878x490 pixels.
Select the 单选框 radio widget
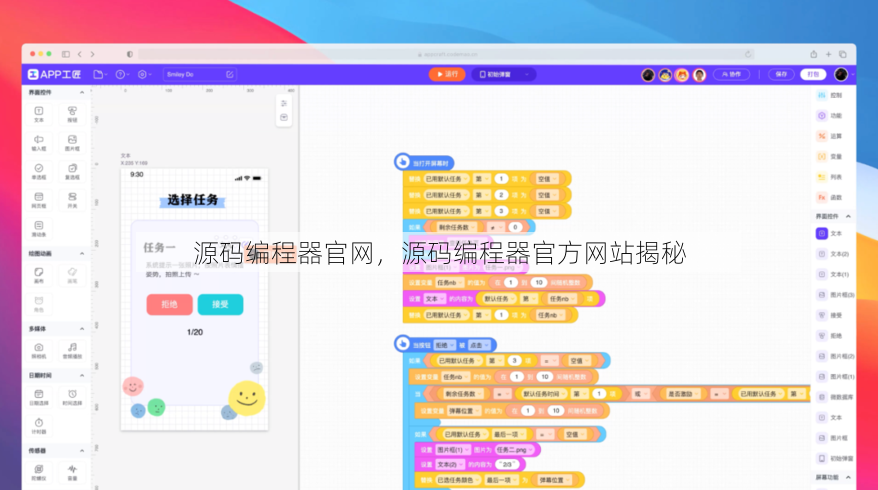point(39,171)
